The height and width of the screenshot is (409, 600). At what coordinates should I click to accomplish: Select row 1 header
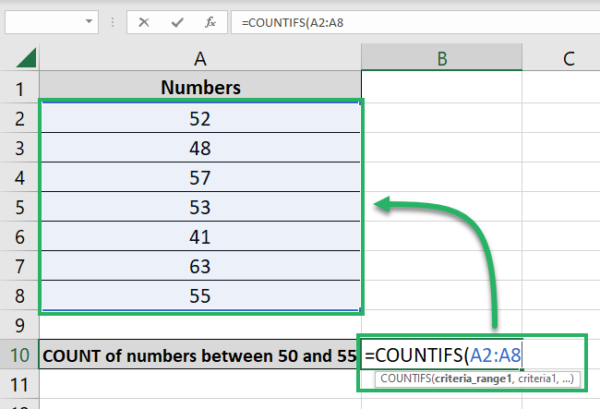(20, 88)
